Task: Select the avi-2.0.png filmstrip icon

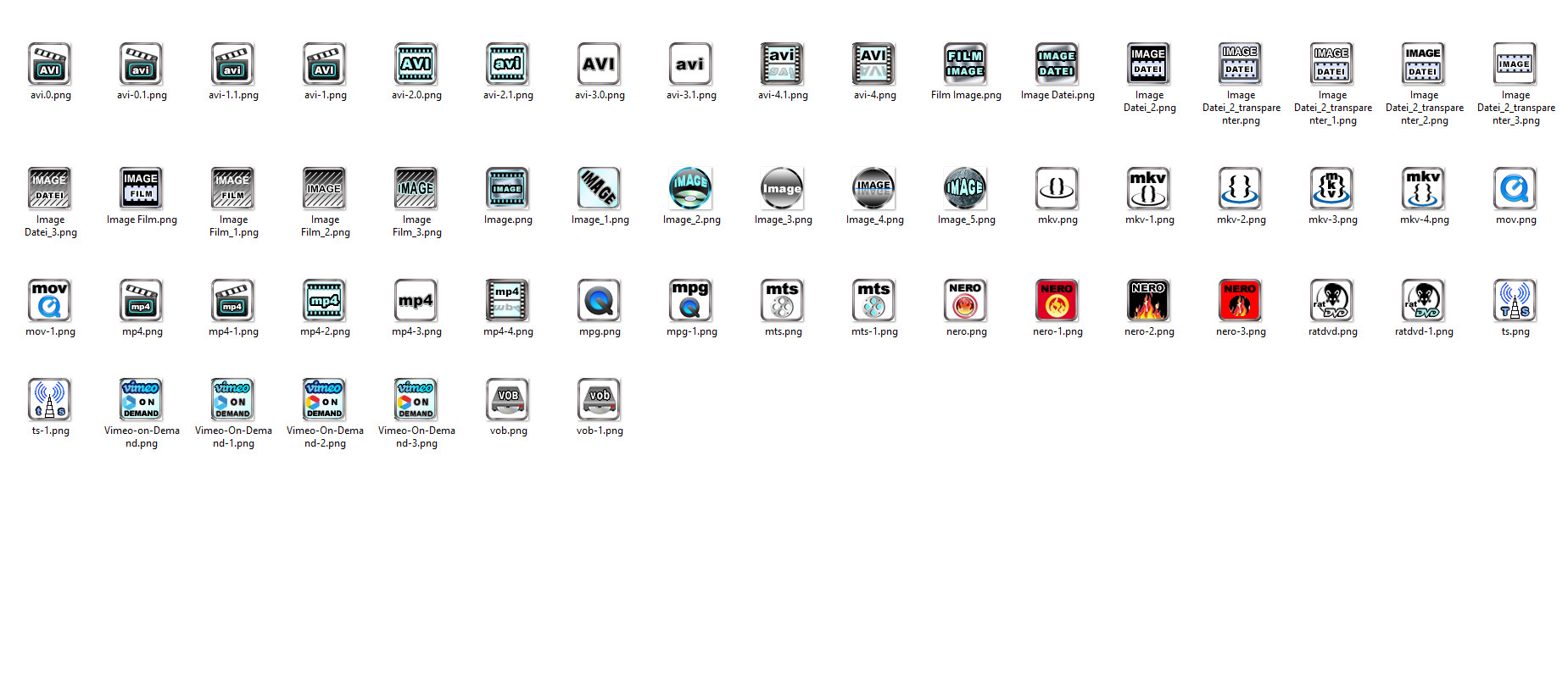Action: [x=416, y=64]
